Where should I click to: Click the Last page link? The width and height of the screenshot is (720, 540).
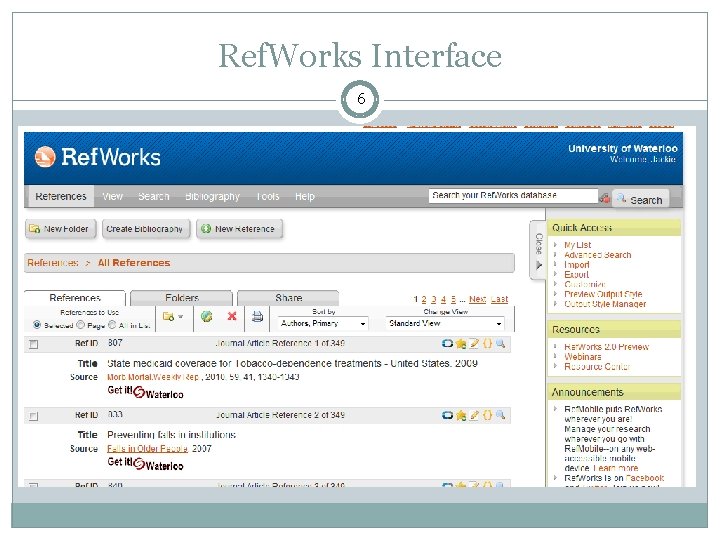[500, 299]
